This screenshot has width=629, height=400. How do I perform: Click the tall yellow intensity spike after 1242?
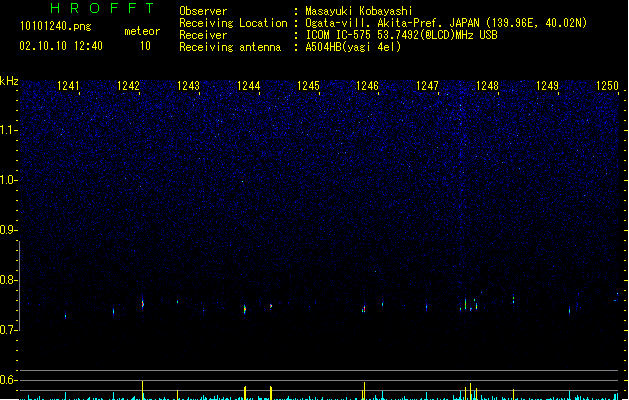[142, 390]
